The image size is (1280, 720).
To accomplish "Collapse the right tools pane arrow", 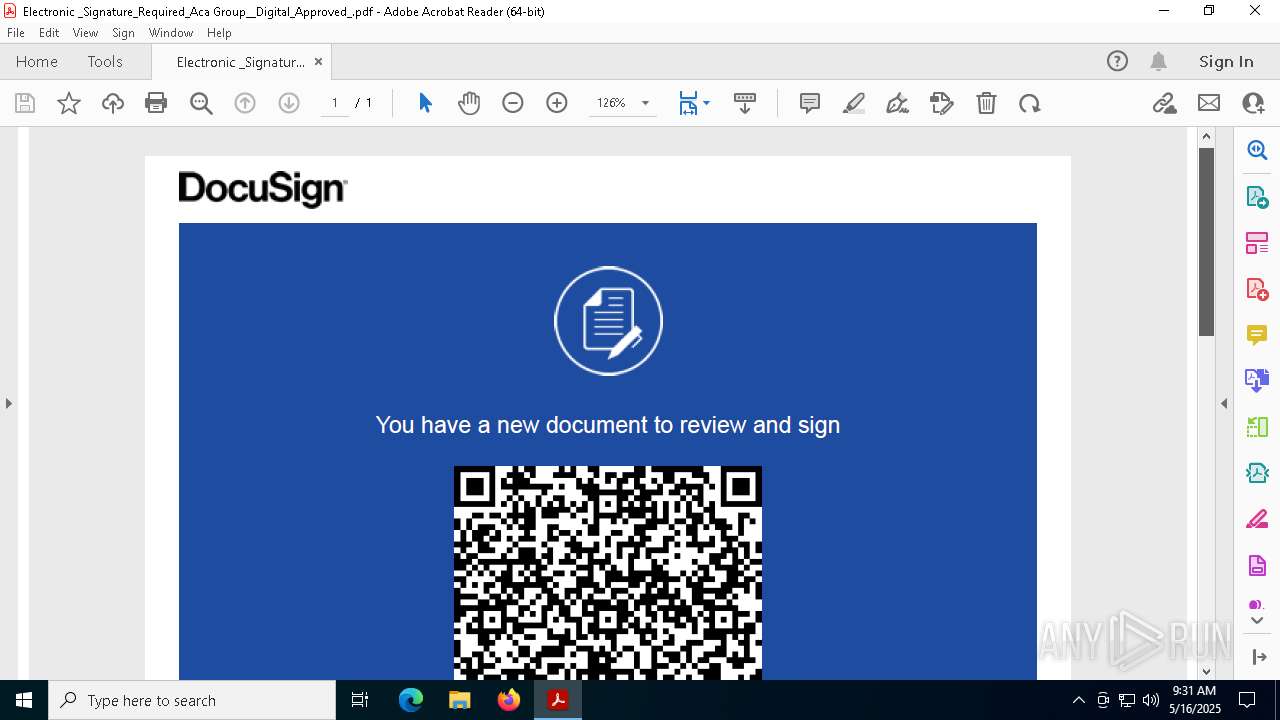I will 1224,403.
